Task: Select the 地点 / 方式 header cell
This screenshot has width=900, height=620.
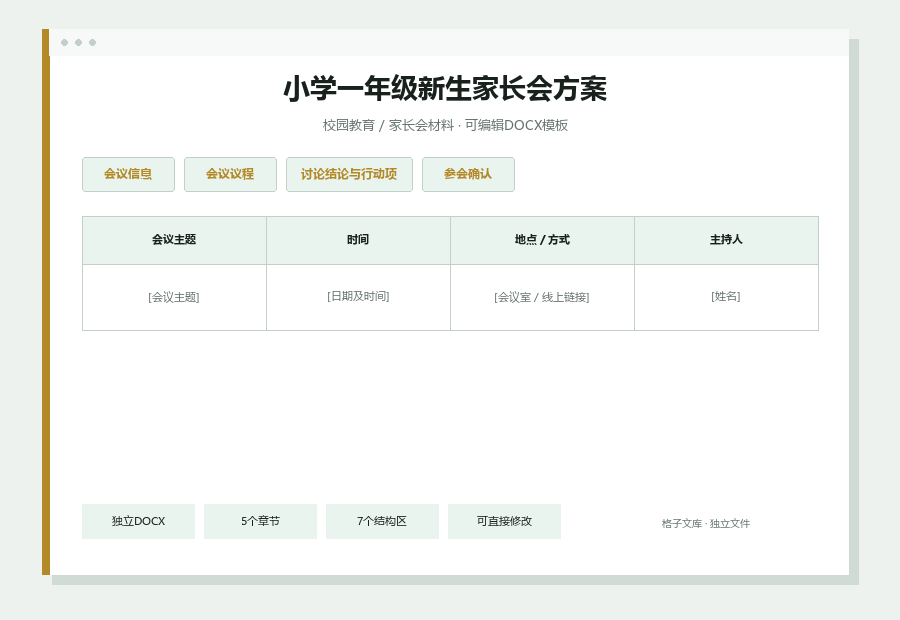Action: pos(542,240)
